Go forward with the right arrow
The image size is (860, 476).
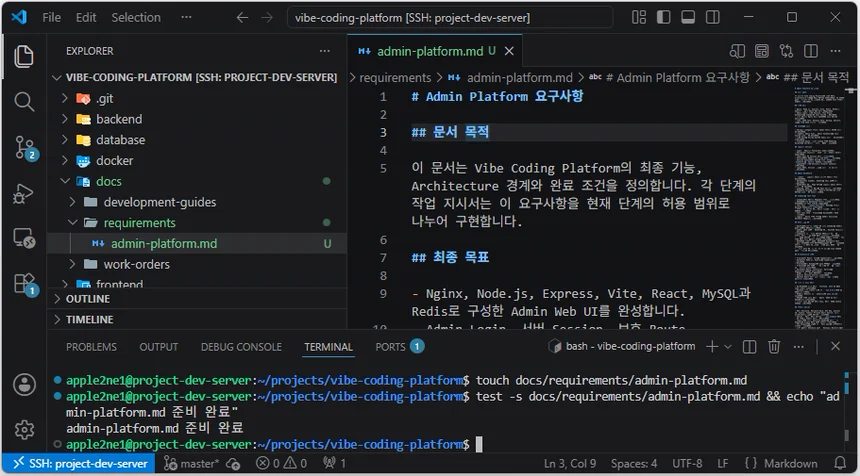[267, 18]
